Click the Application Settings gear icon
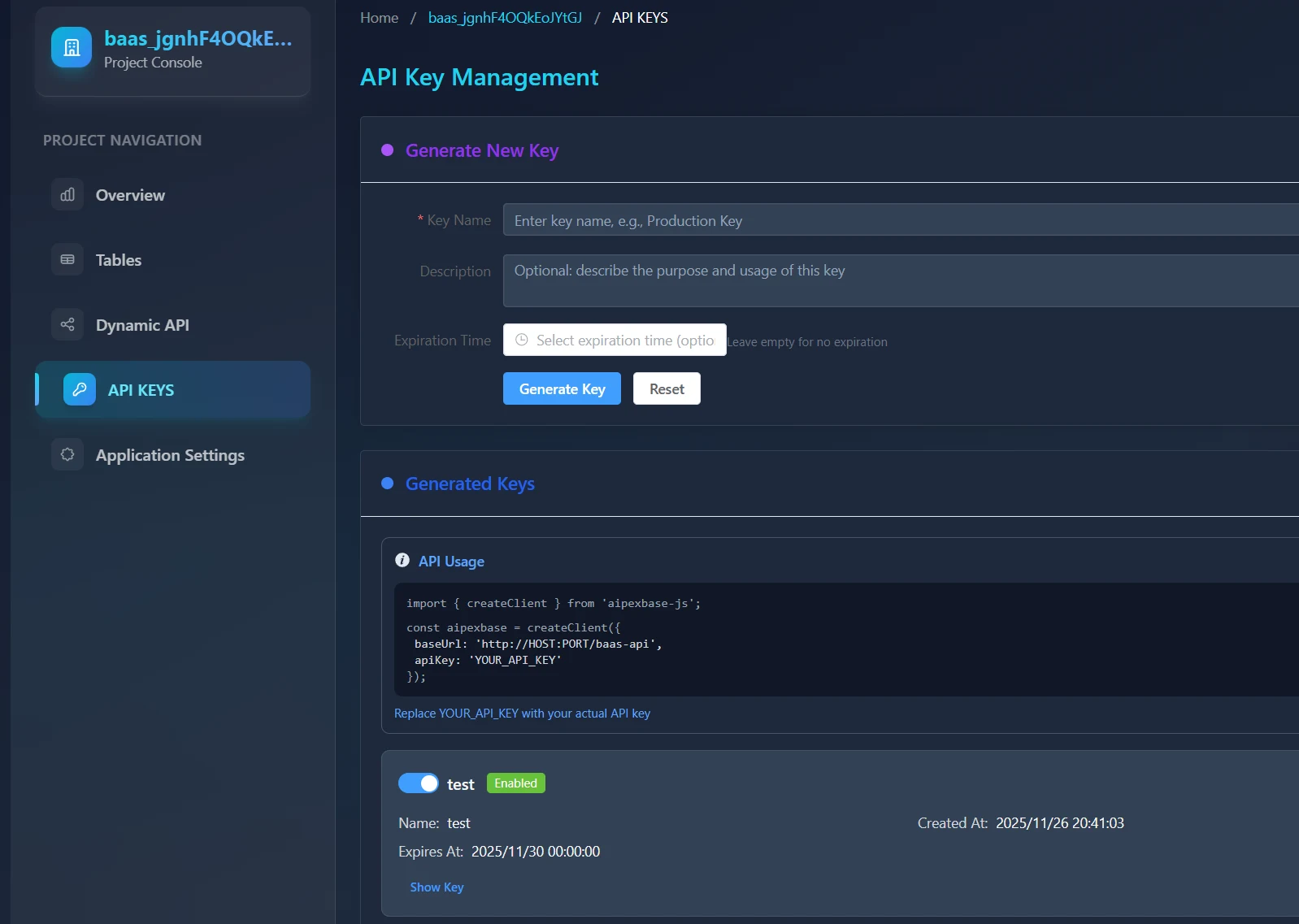 [67, 455]
